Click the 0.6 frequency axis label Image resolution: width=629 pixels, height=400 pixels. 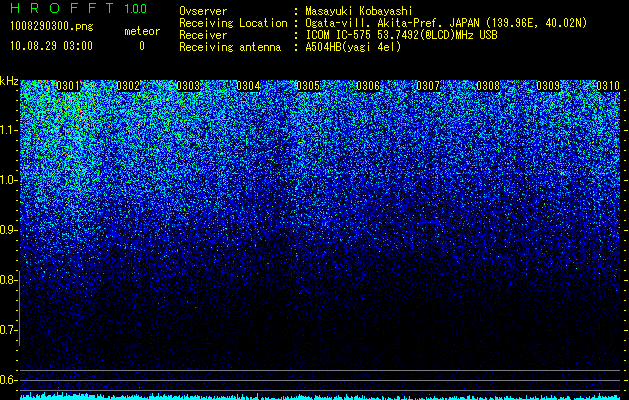8,380
